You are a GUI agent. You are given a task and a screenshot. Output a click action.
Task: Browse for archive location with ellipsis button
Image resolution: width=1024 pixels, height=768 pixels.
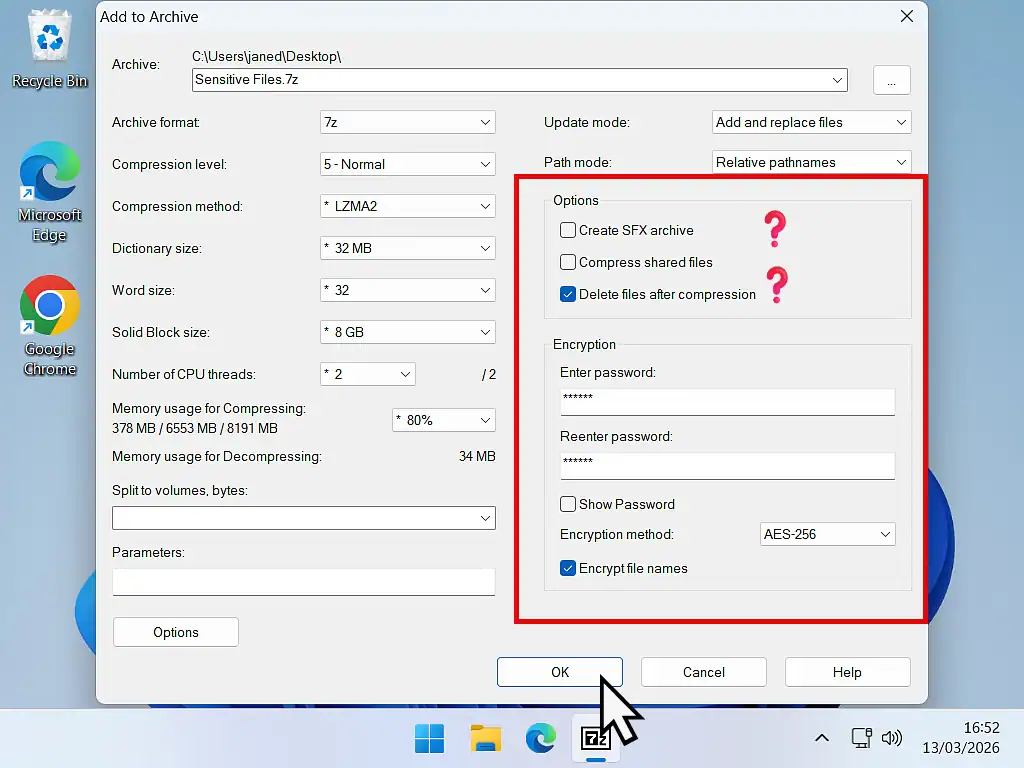tap(890, 80)
